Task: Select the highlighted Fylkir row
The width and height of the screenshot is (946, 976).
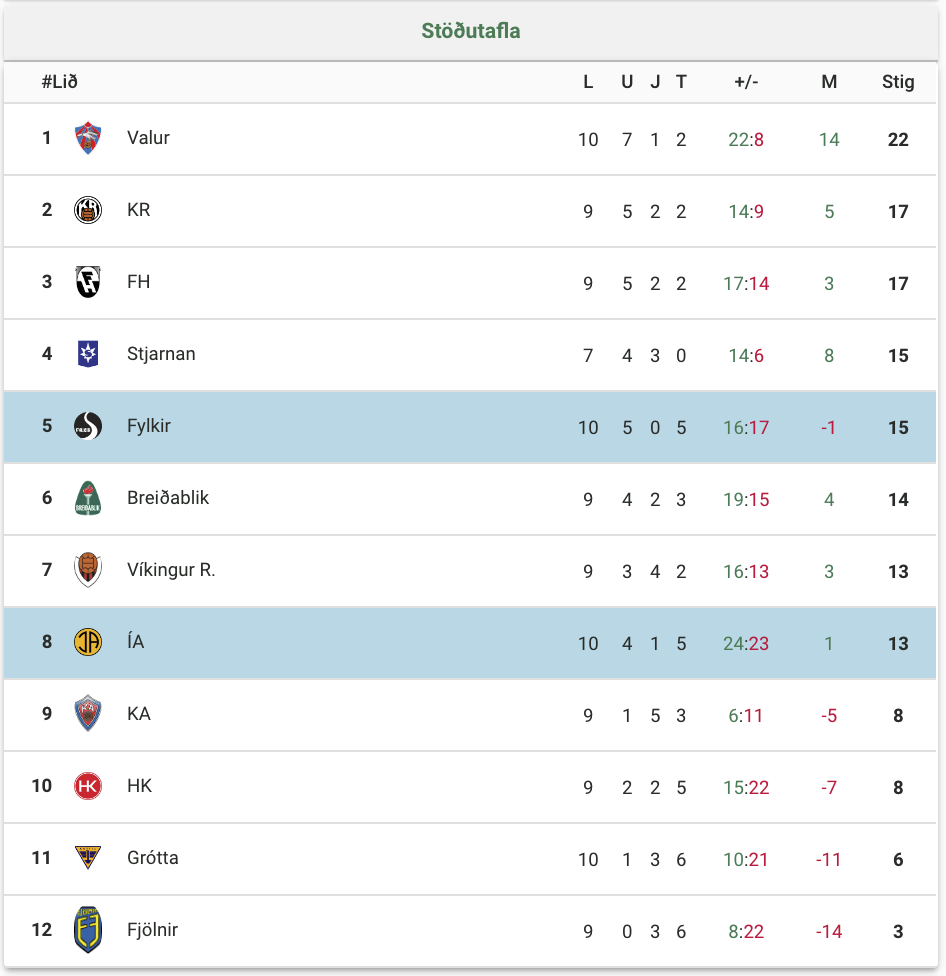Action: (x=470, y=427)
